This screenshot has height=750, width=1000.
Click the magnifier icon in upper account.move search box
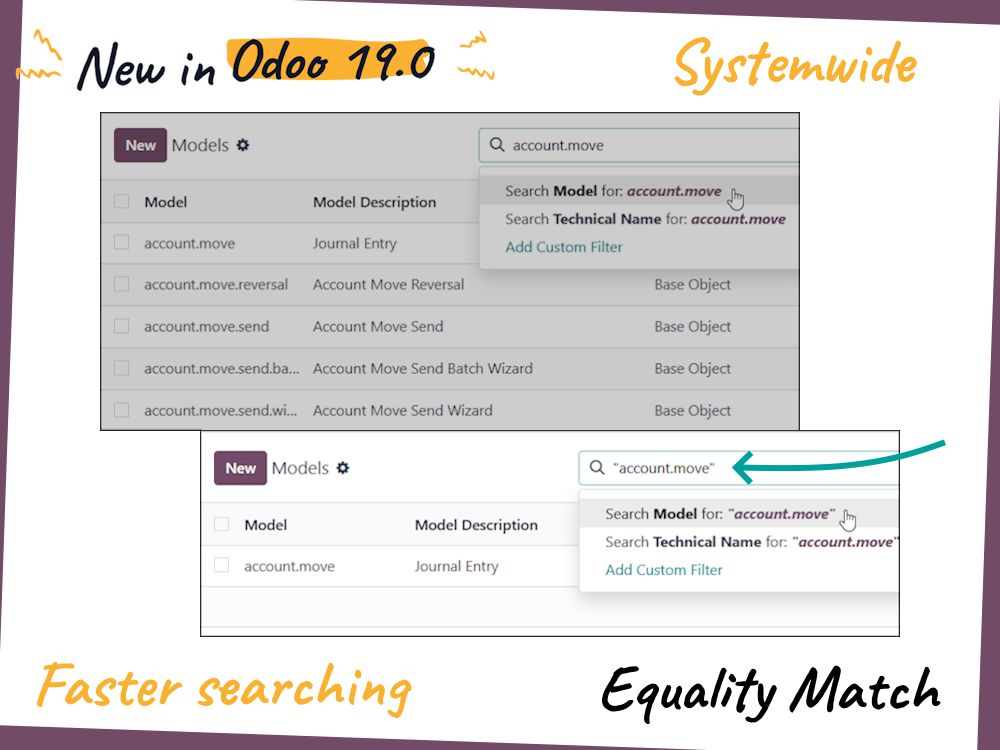pyautogui.click(x=497, y=145)
